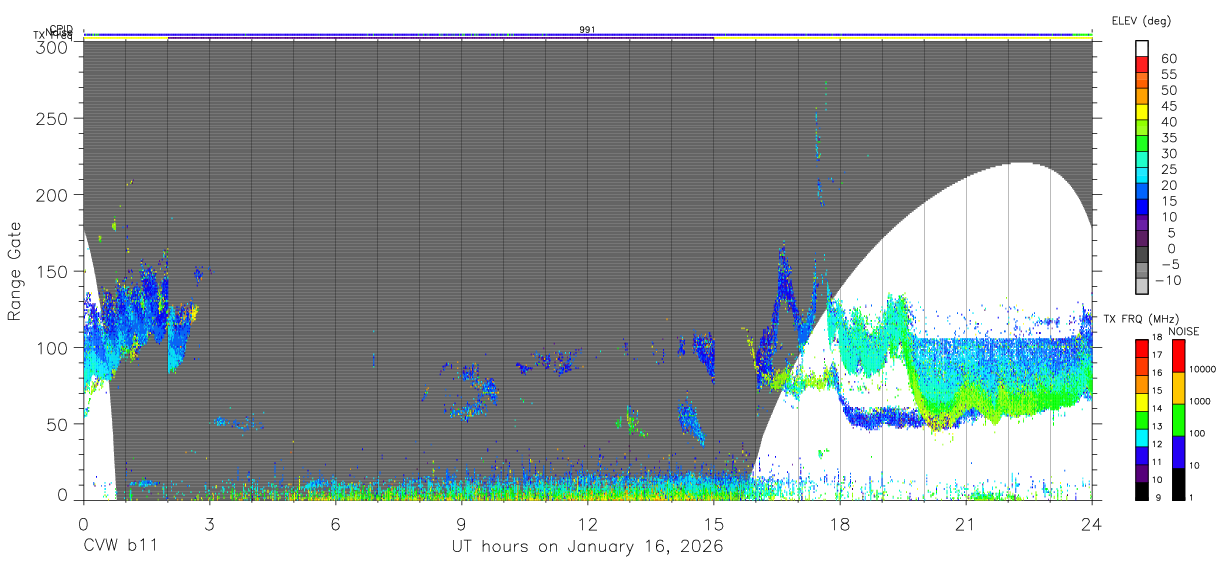Click the "TX FRQ (MHz)" legend title
The width and height of the screenshot is (1228, 567).
1141,319
